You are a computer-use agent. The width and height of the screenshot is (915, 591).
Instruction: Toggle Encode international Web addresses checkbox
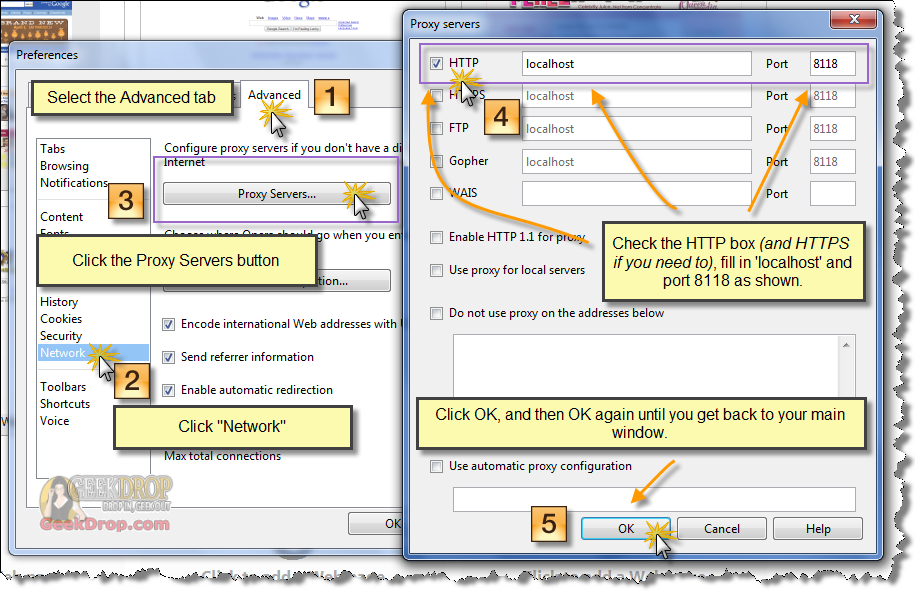click(x=169, y=324)
